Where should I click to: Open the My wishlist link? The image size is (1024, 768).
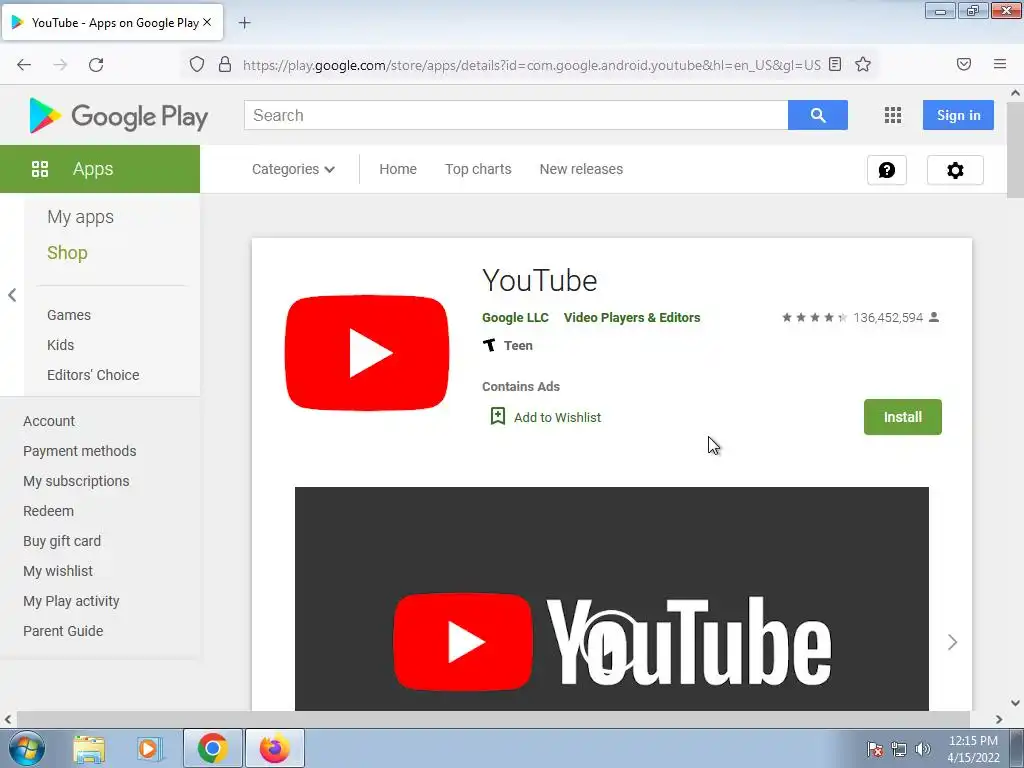click(x=58, y=571)
